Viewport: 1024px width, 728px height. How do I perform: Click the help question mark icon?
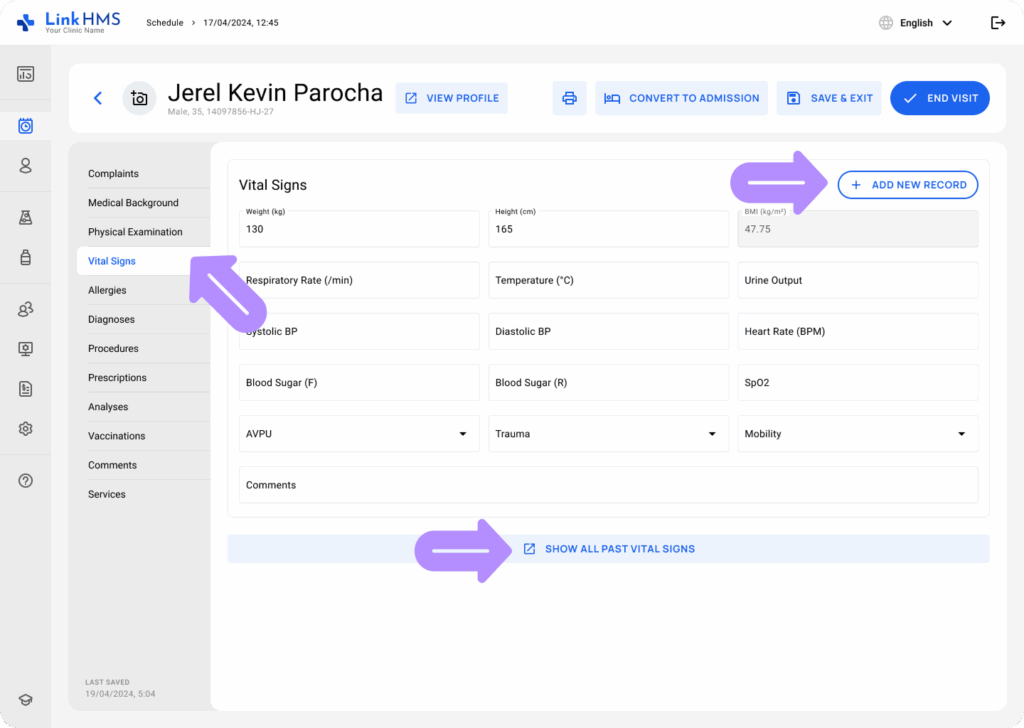click(26, 481)
